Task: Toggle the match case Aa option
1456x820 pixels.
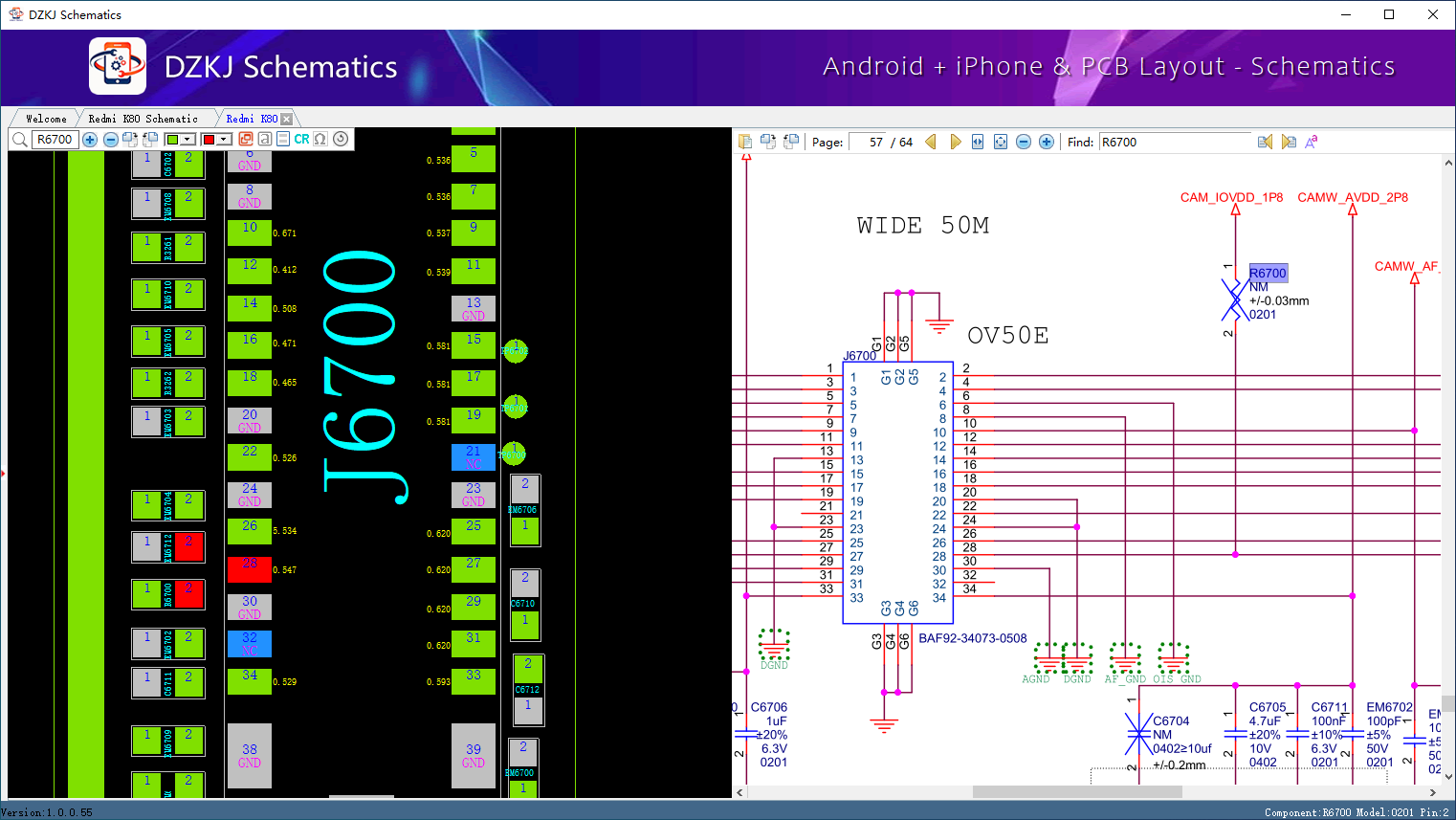Action: [1312, 142]
